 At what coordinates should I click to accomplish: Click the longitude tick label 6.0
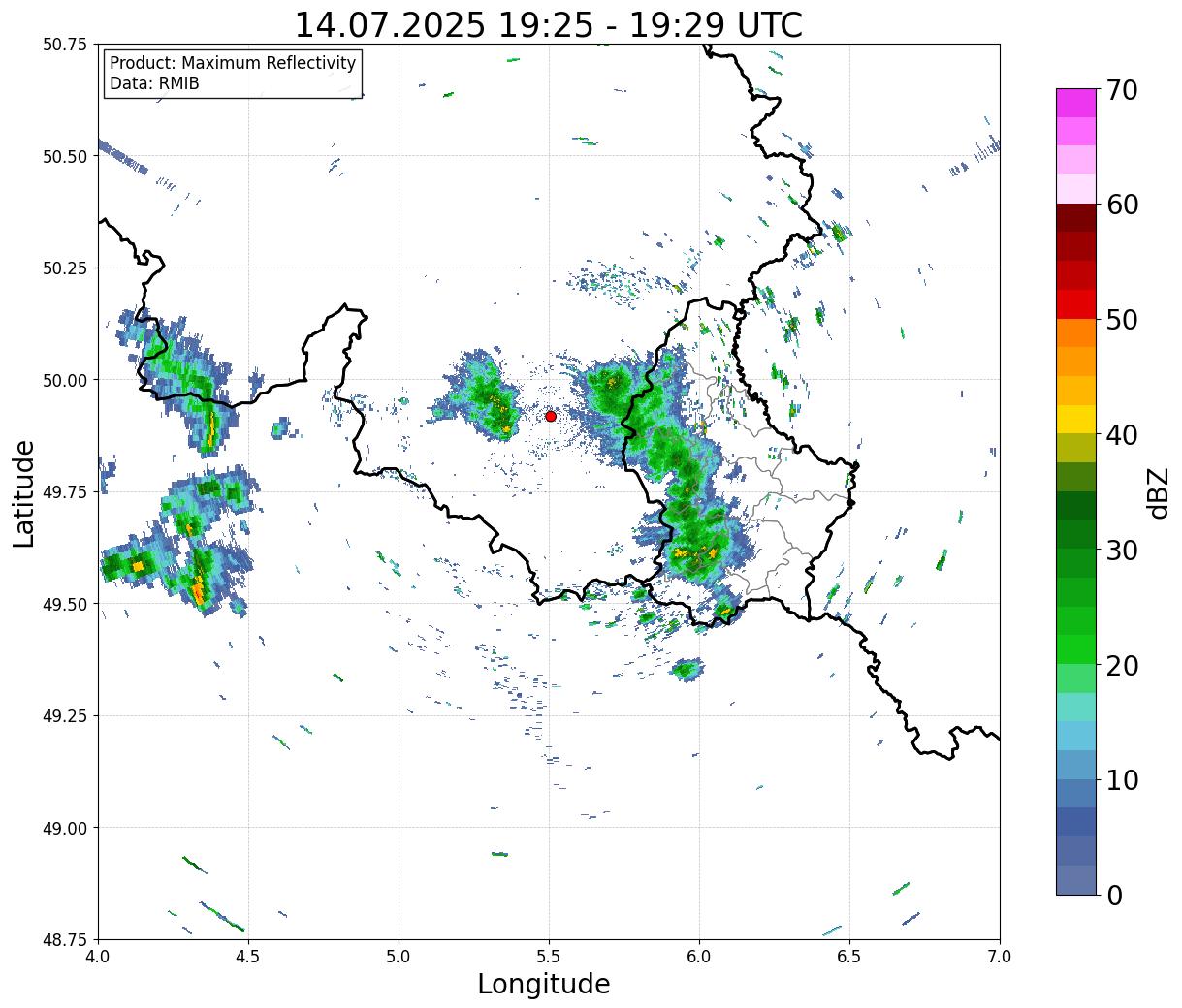point(699,957)
